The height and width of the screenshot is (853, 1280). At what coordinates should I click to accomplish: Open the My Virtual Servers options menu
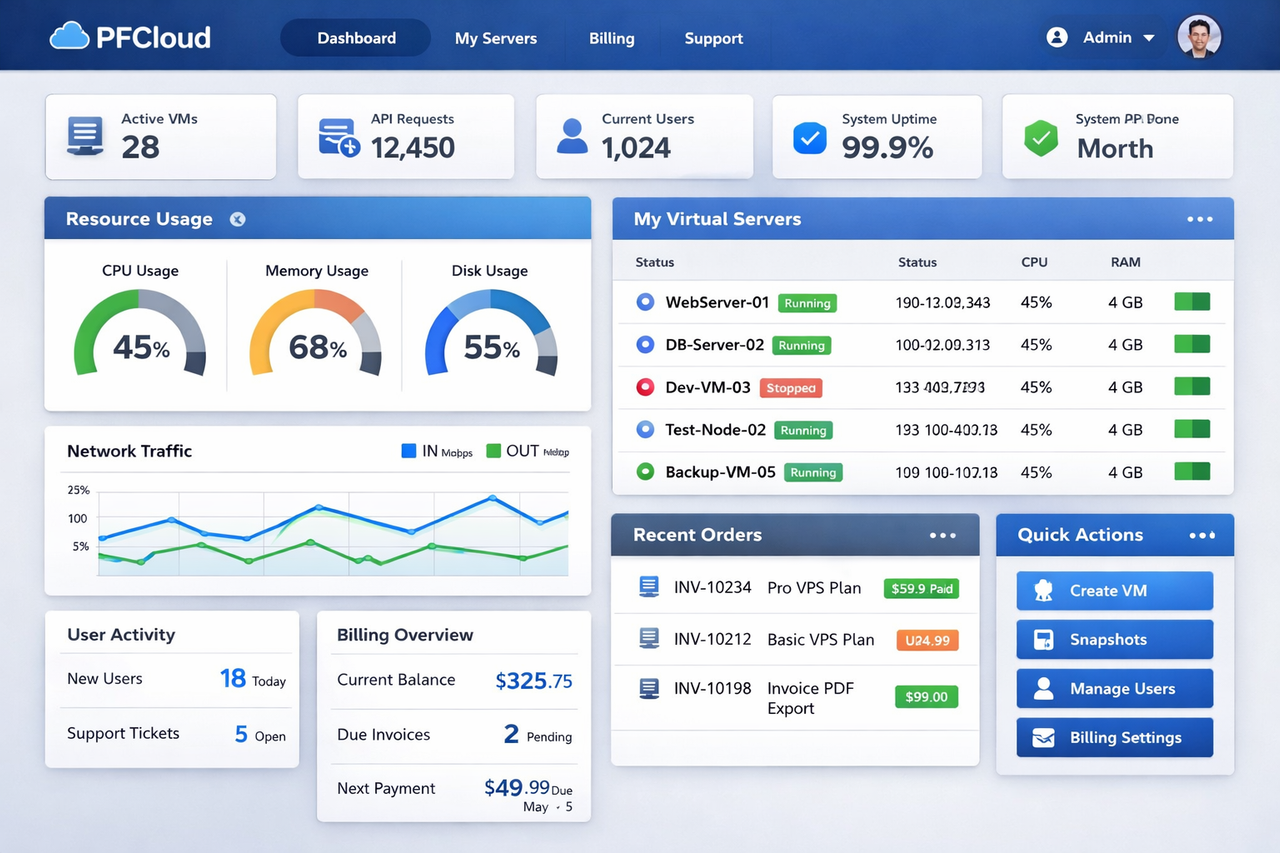tap(1200, 218)
